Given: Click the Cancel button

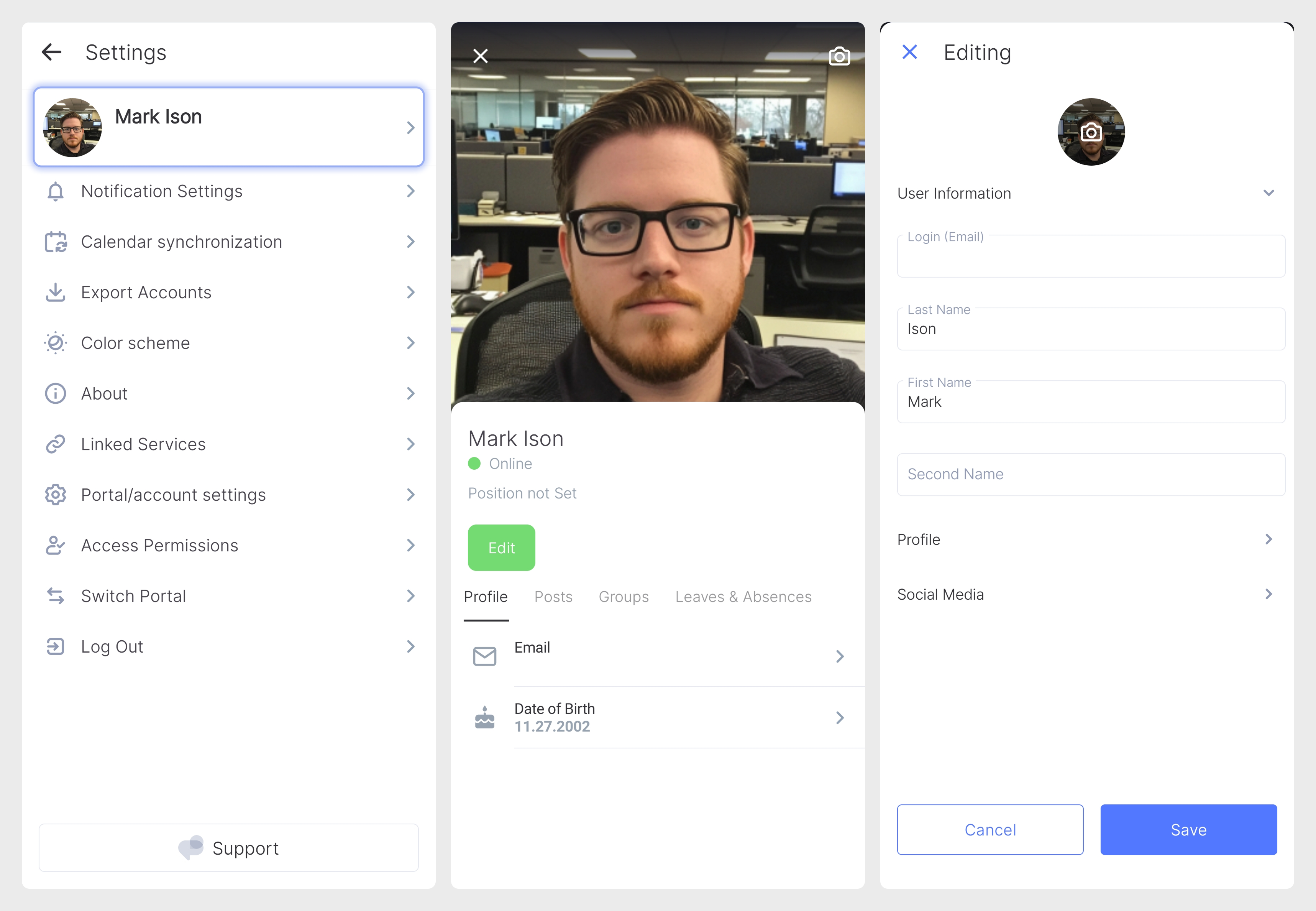Looking at the screenshot, I should (x=990, y=830).
